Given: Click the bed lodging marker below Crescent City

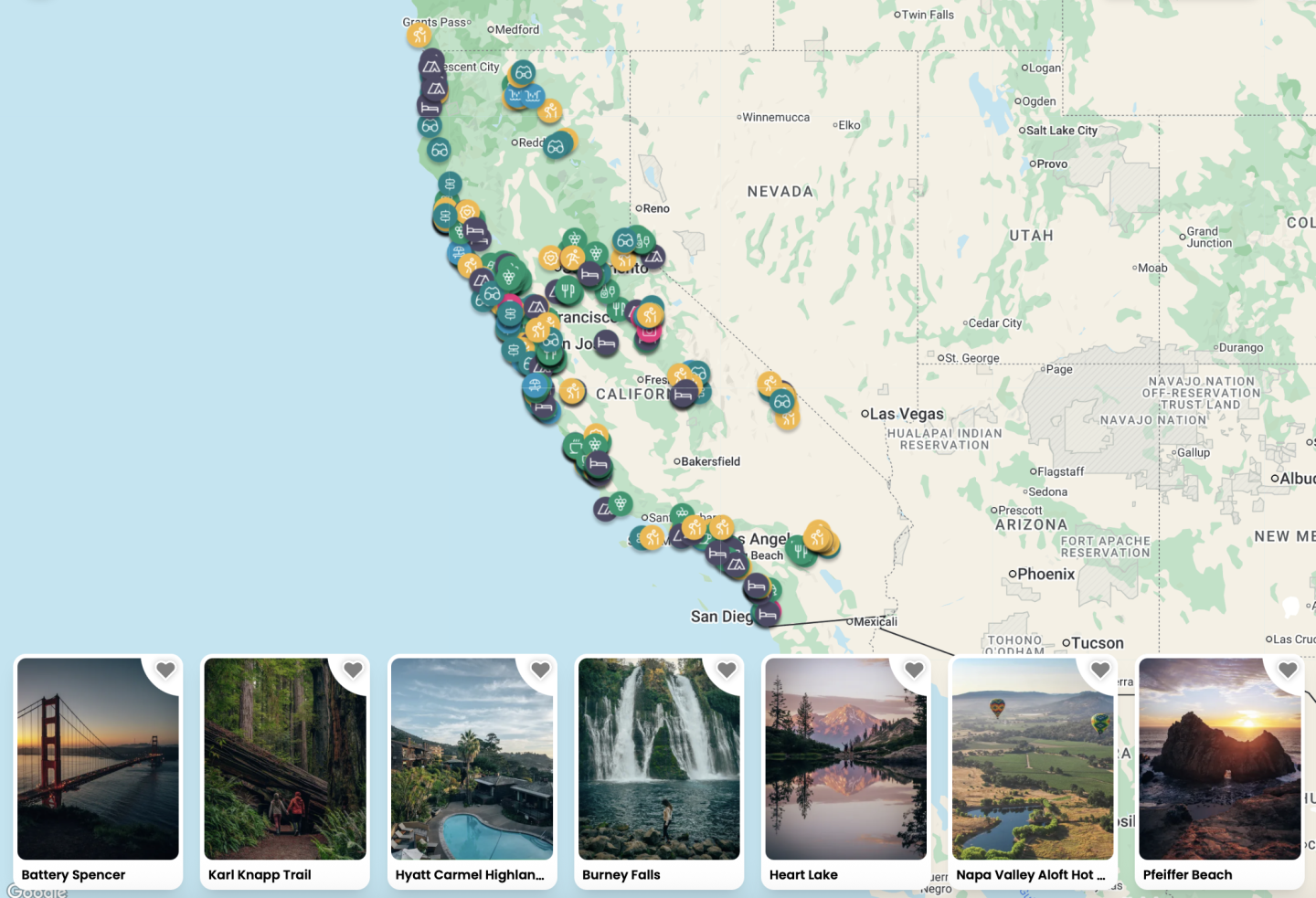Looking at the screenshot, I should (x=429, y=108).
